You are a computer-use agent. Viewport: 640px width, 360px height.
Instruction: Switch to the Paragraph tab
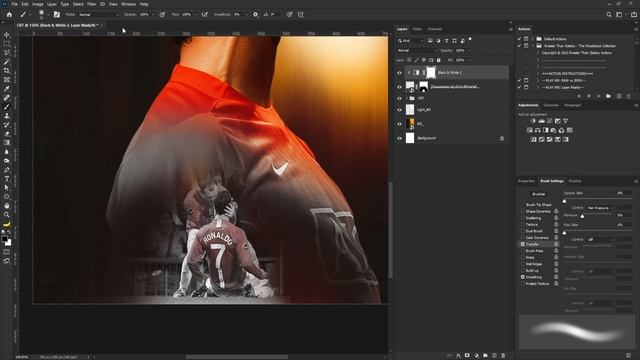click(572, 105)
